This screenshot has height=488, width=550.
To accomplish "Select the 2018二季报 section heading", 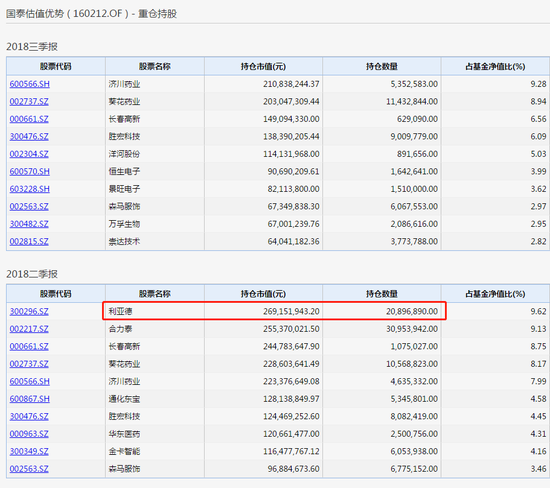I will coord(32,274).
